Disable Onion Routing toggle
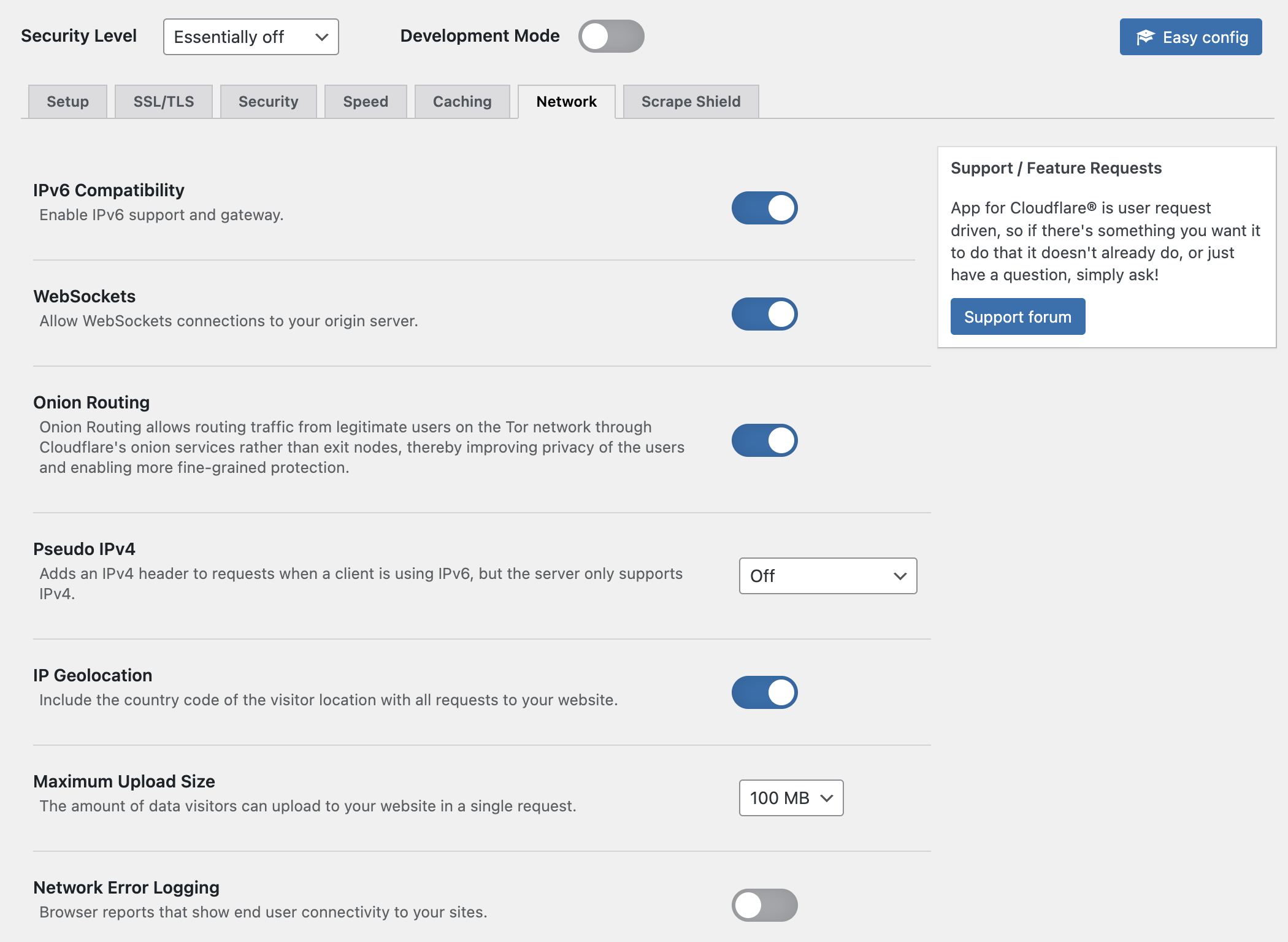 (x=765, y=439)
